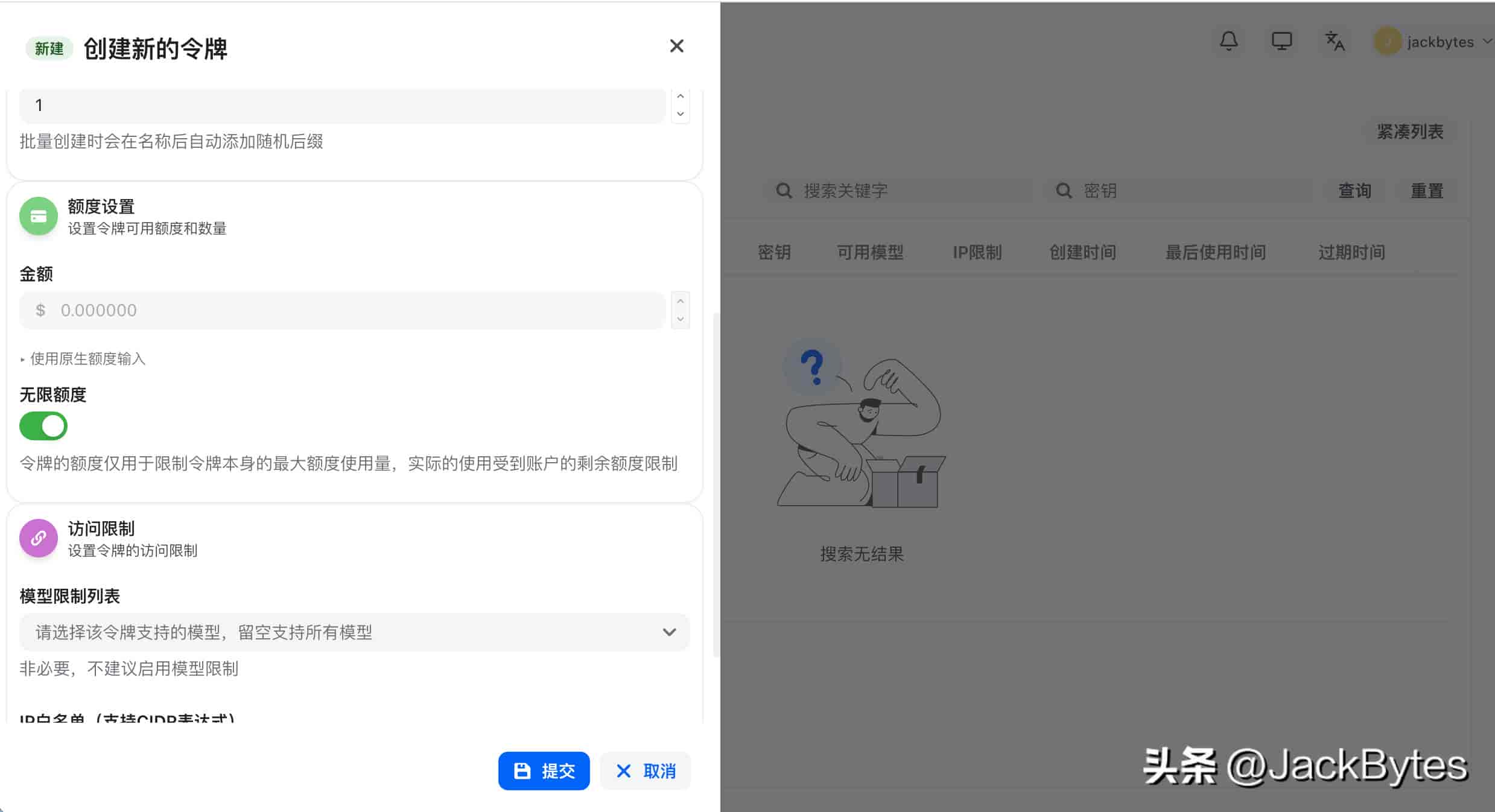Open the language translate icon
This screenshot has width=1495, height=812.
tap(1335, 42)
